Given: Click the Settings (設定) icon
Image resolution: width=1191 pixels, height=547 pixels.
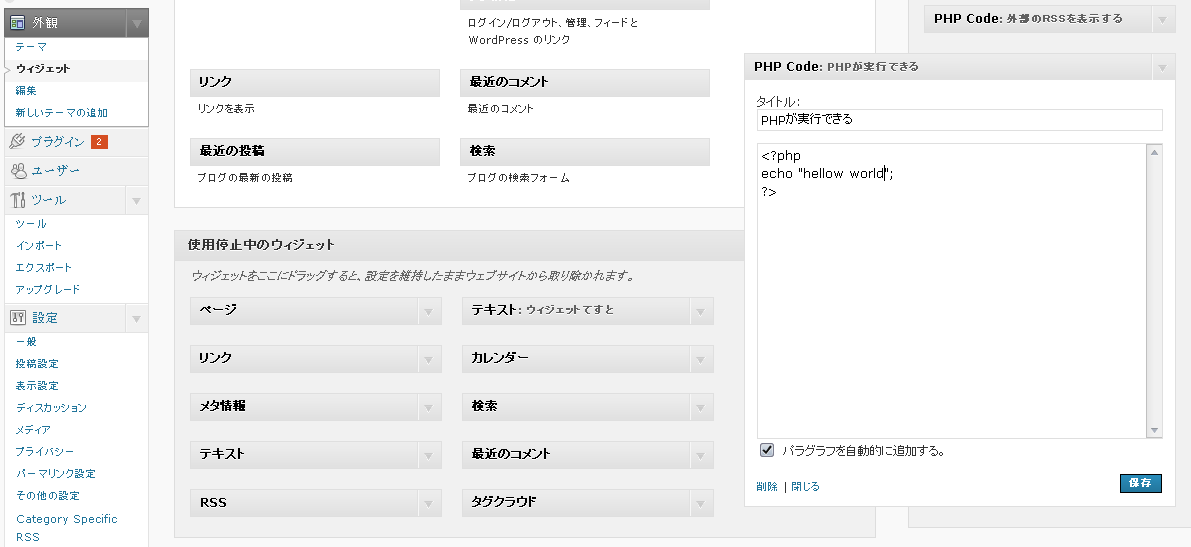Looking at the screenshot, I should click(17, 318).
